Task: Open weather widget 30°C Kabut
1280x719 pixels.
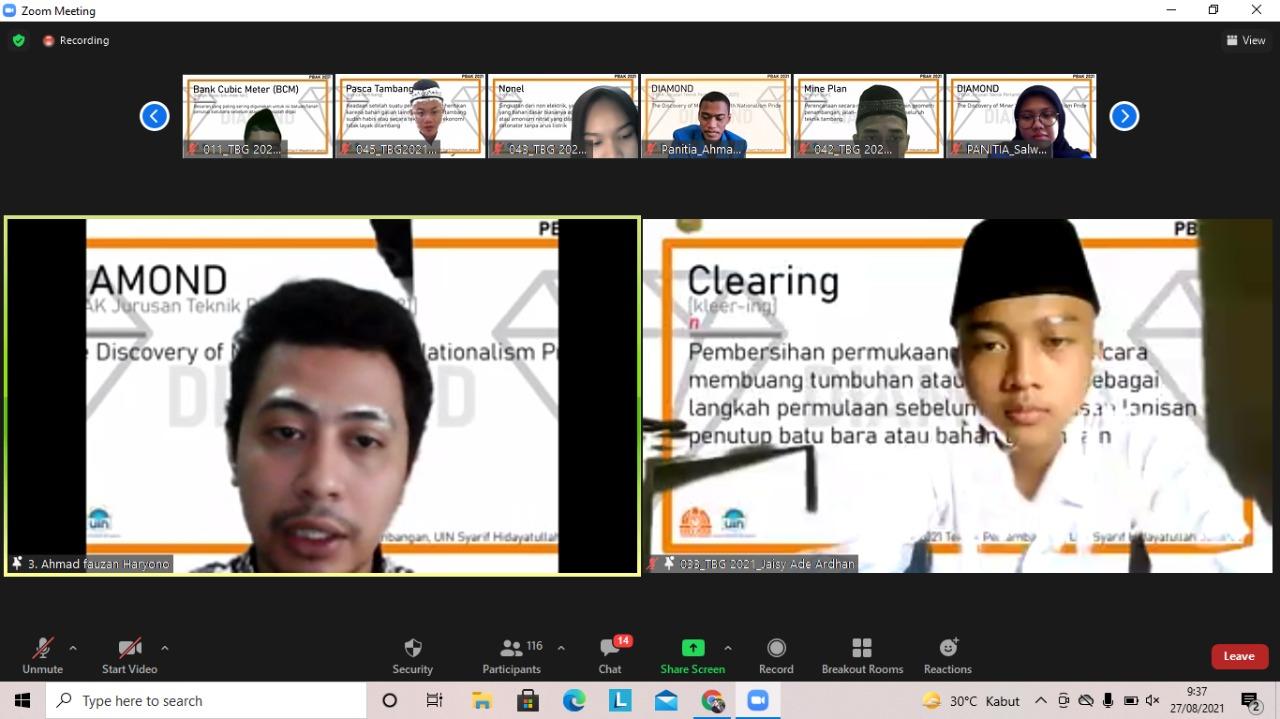Action: click(x=971, y=701)
